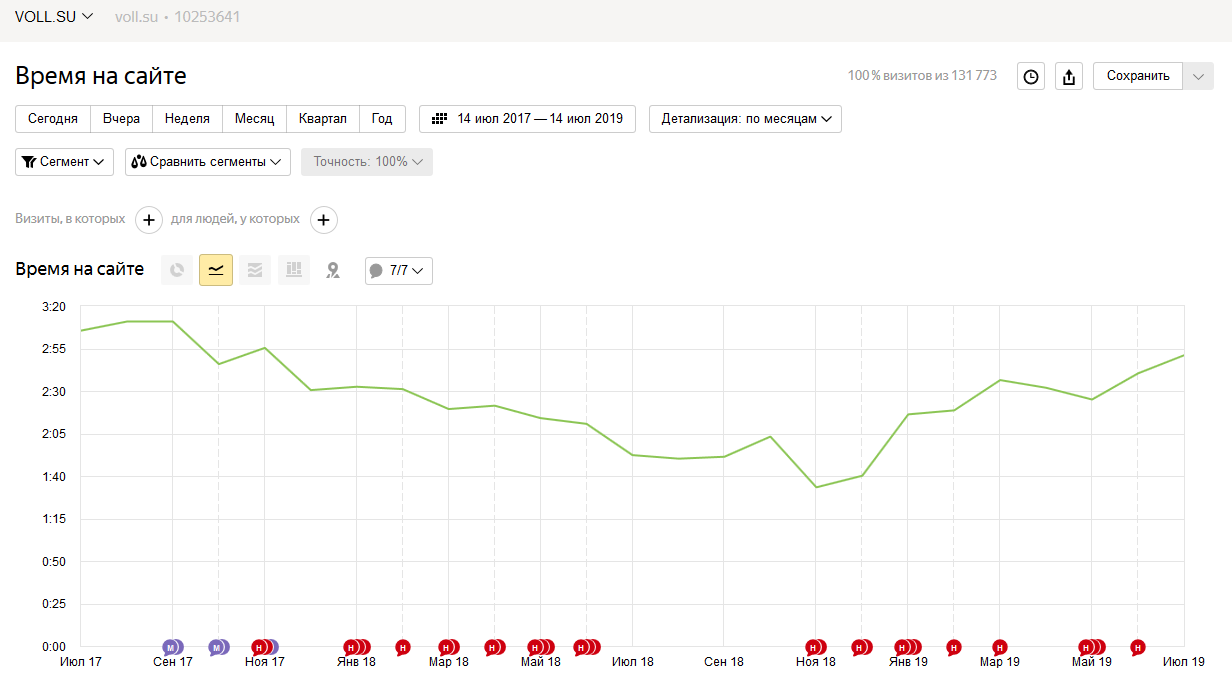Click red annotation marker at Ноя 18

813,648
